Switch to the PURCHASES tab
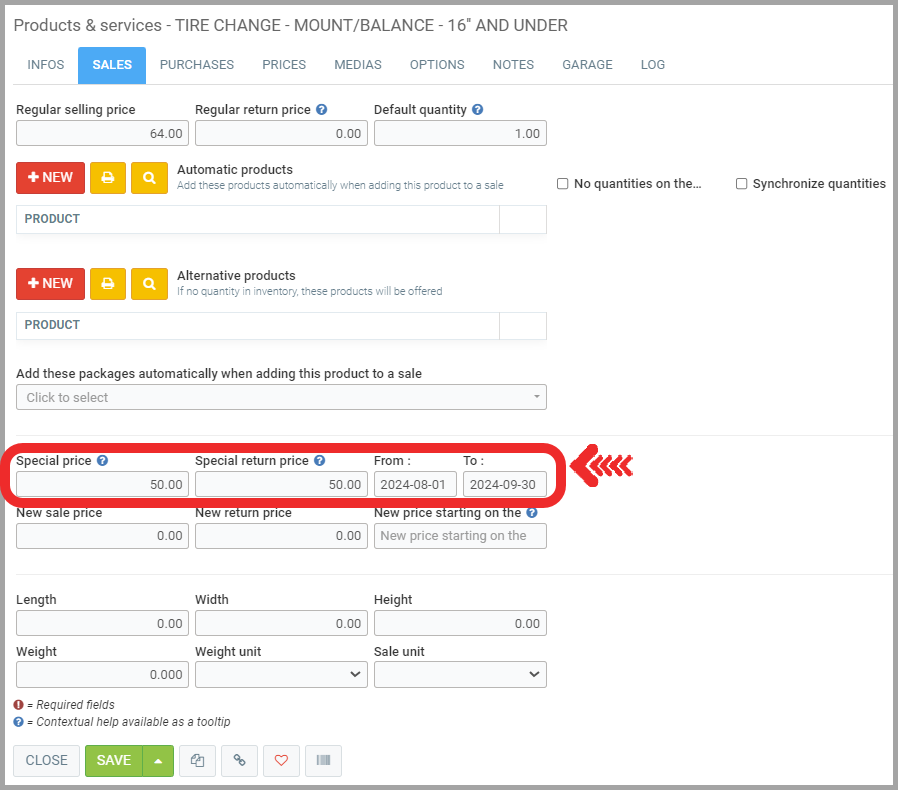The height and width of the screenshot is (790, 898). click(x=197, y=65)
